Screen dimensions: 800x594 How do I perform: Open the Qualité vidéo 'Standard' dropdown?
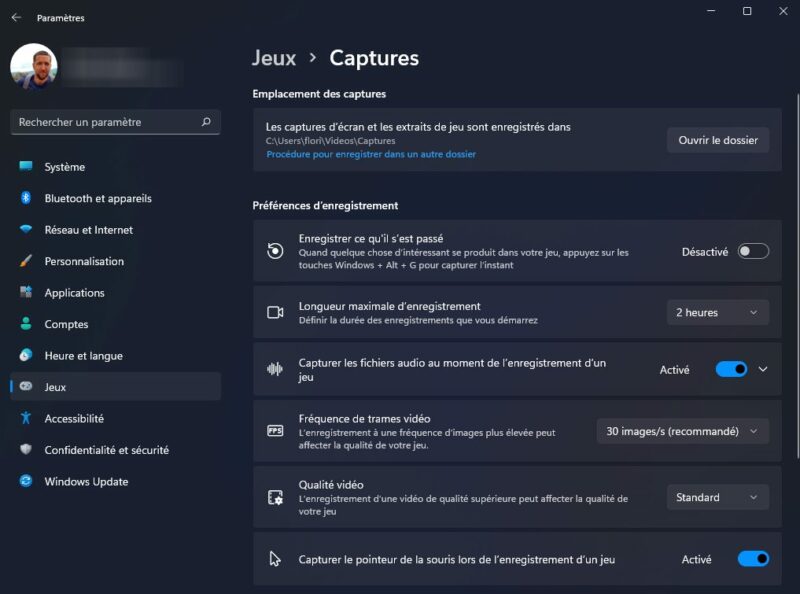click(717, 497)
